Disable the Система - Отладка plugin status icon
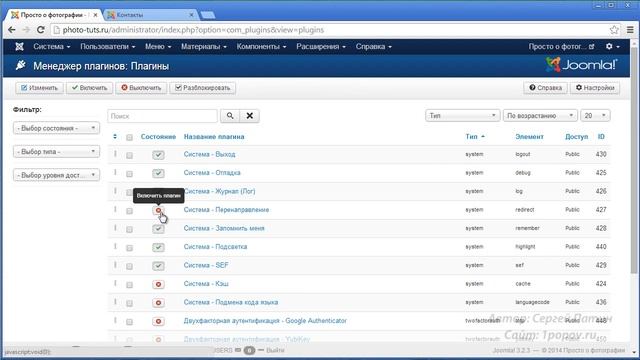The image size is (640, 360). (158, 173)
